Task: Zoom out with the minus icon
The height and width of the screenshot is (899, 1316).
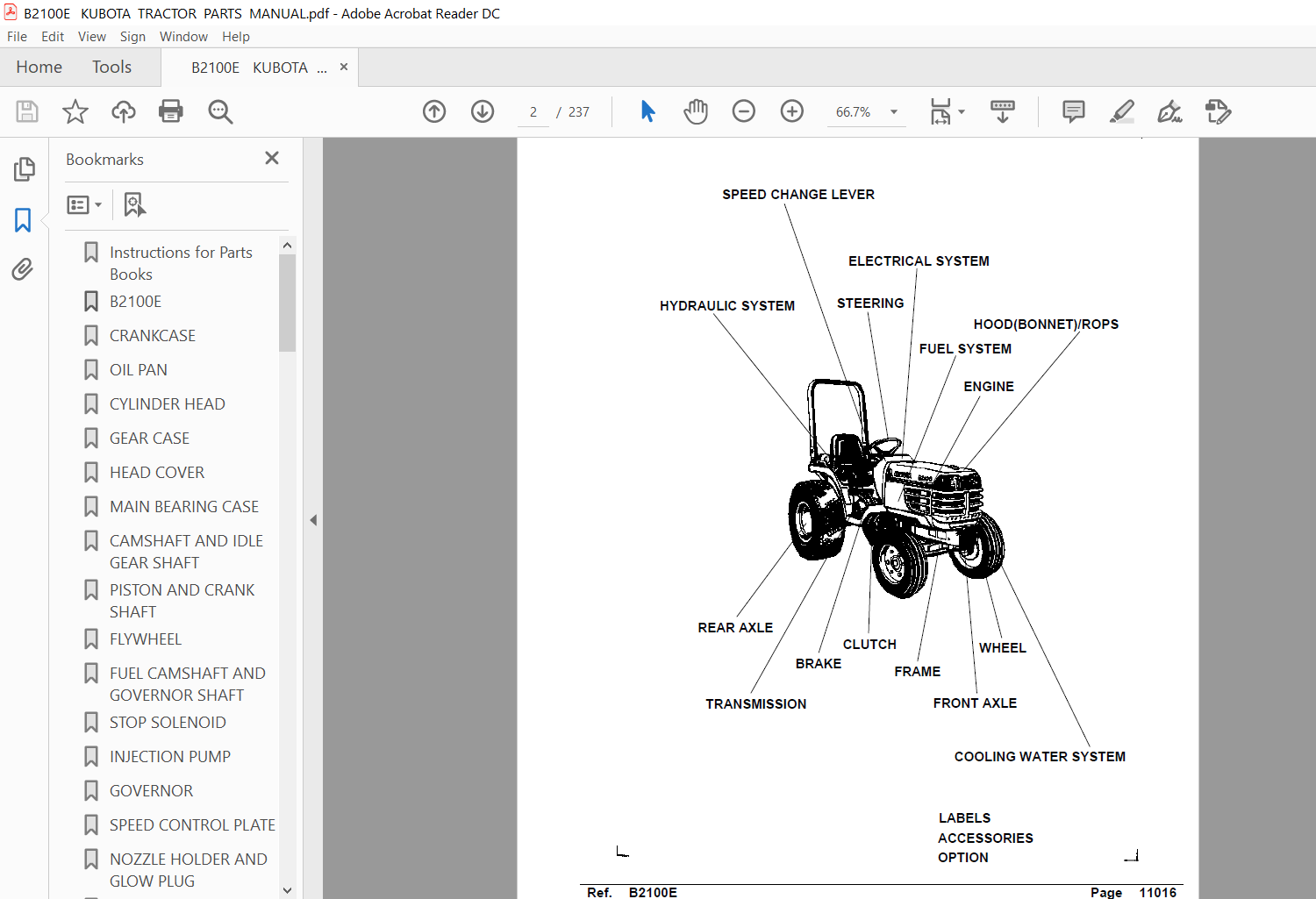Action: pyautogui.click(x=744, y=111)
